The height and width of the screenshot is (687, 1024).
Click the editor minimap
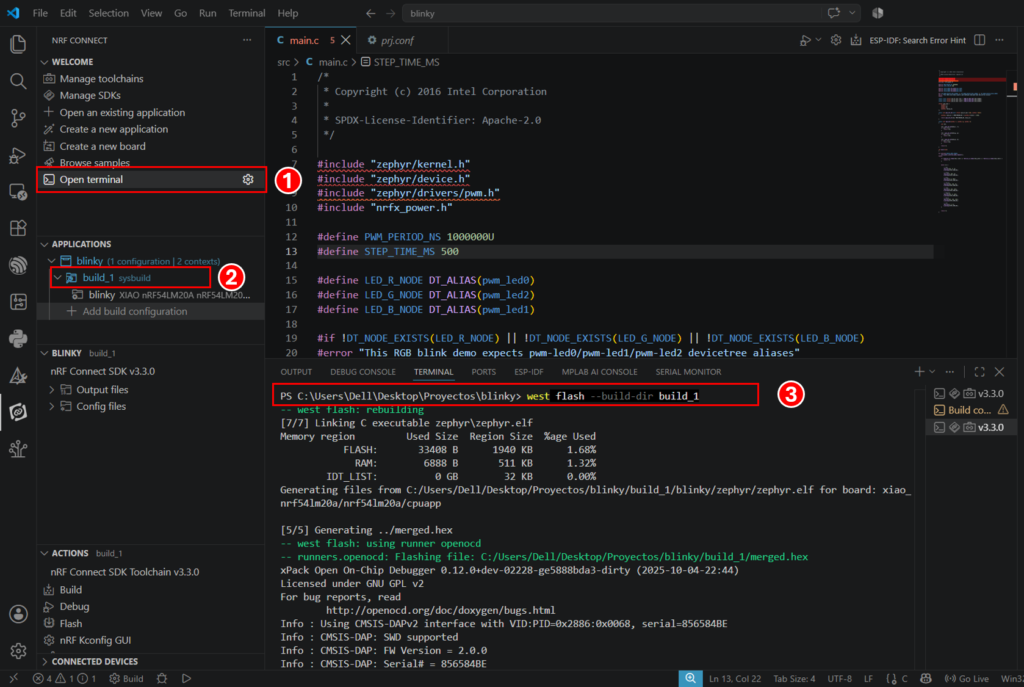[x=970, y=140]
